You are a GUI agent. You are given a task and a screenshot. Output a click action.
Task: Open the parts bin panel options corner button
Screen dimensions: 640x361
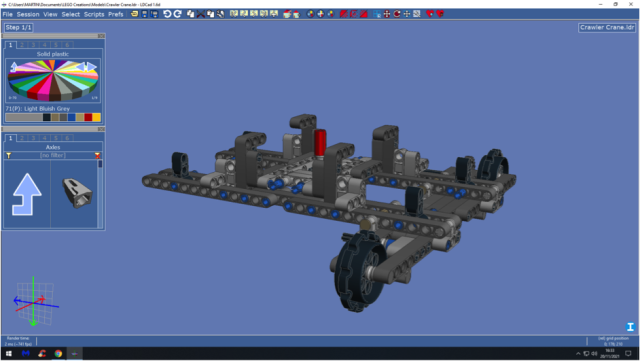point(101,129)
